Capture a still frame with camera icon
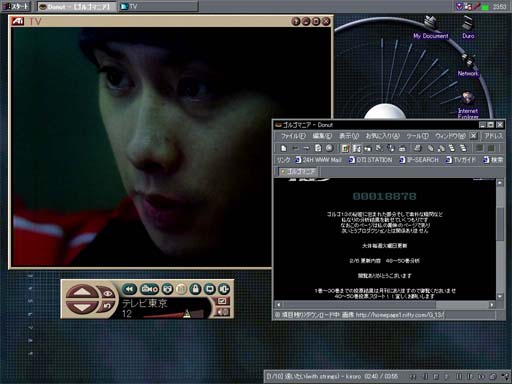 pos(167,289)
